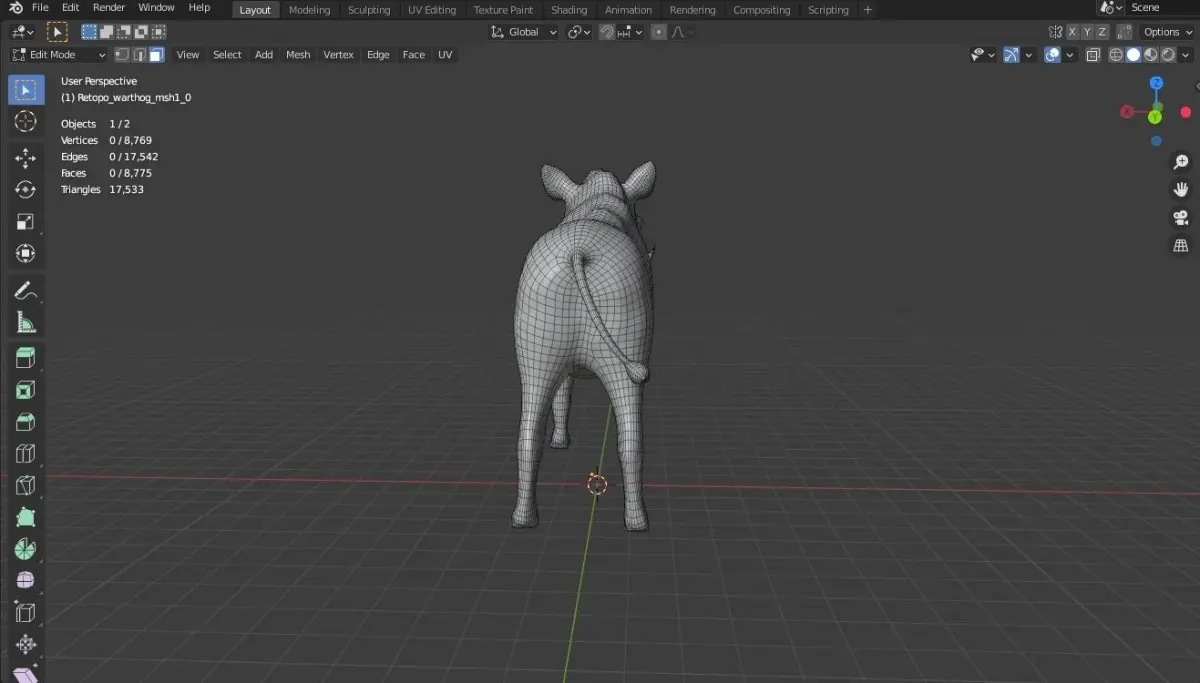Select the Rotate tool

tap(26, 190)
